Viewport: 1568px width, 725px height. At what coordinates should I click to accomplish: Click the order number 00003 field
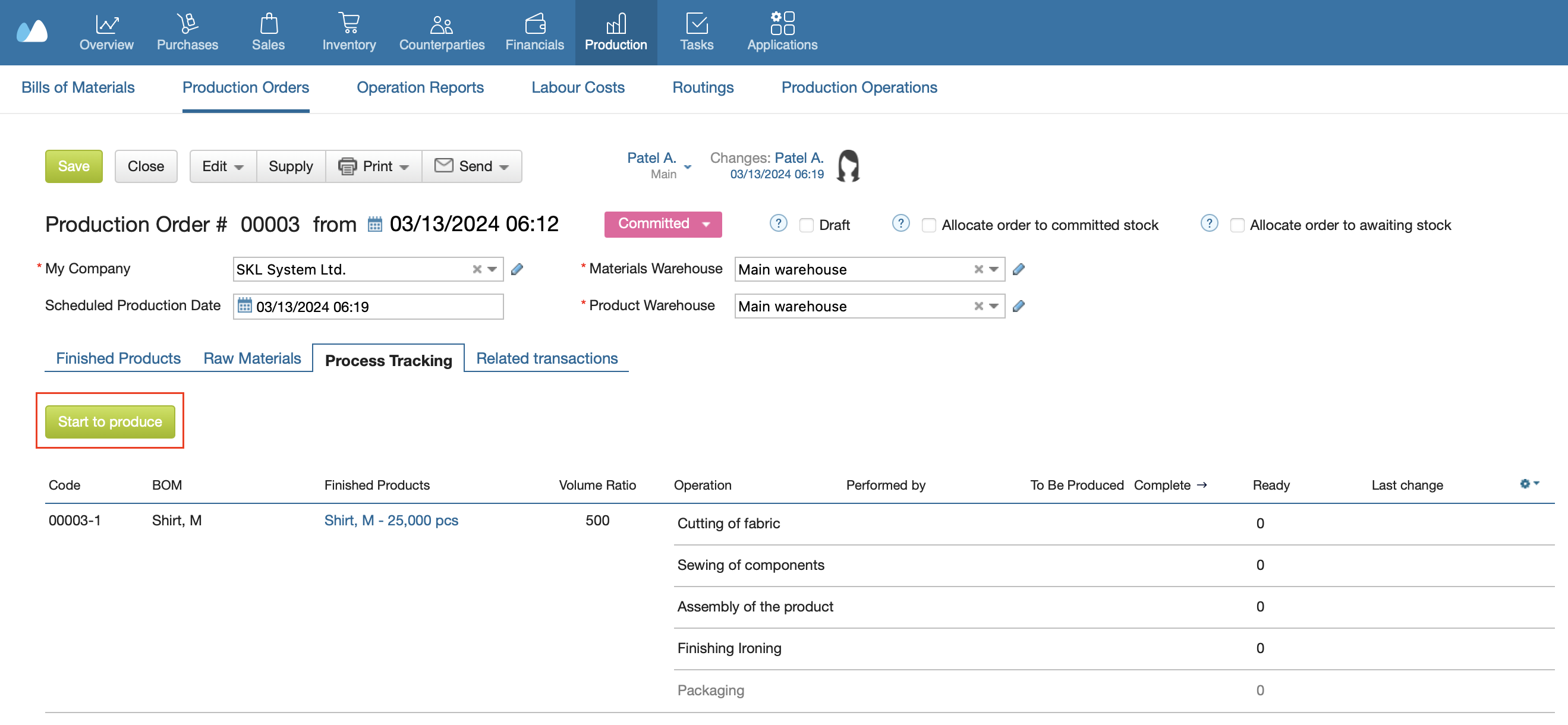[x=270, y=225]
